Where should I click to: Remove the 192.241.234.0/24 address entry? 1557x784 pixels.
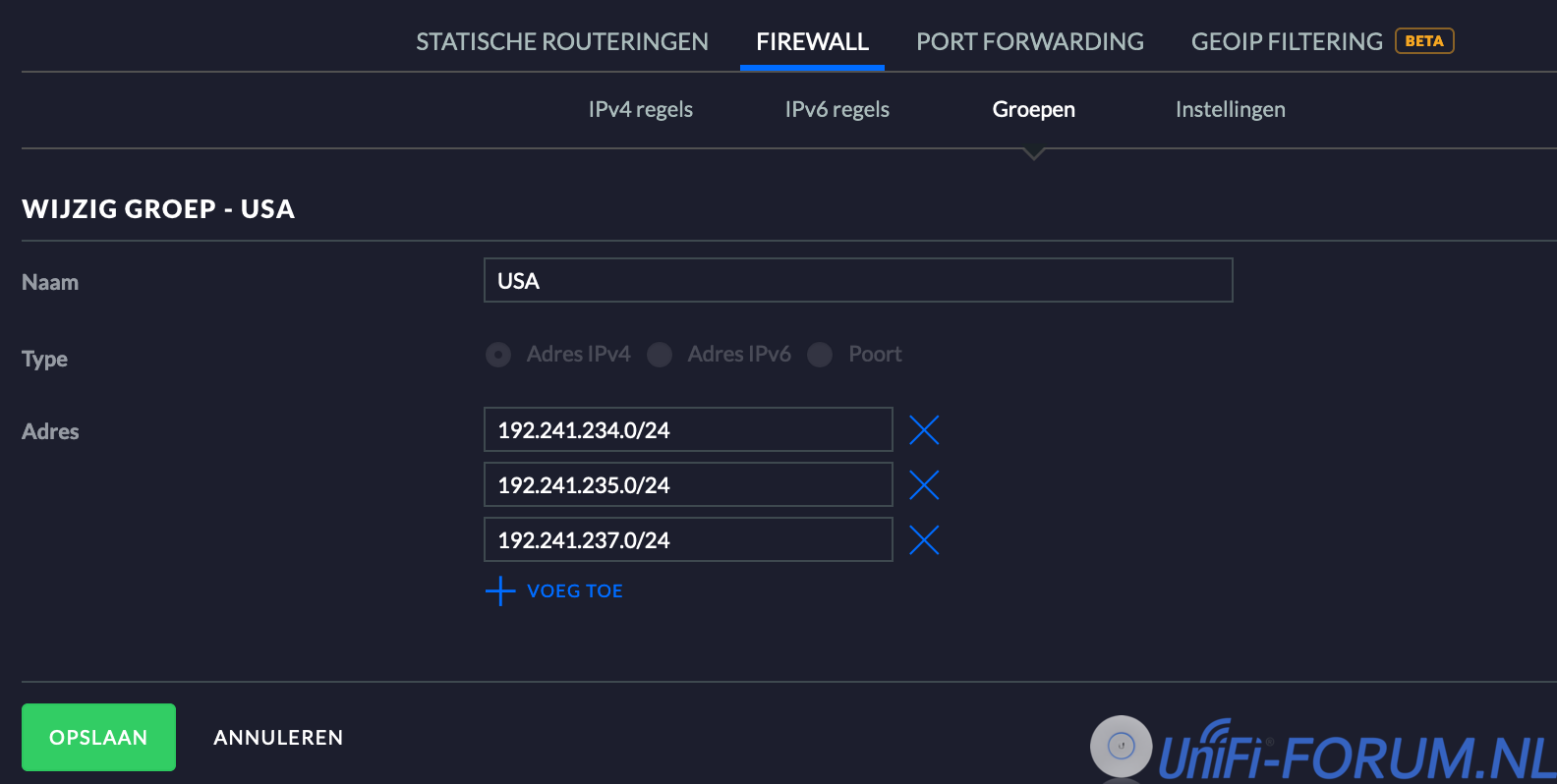924,430
